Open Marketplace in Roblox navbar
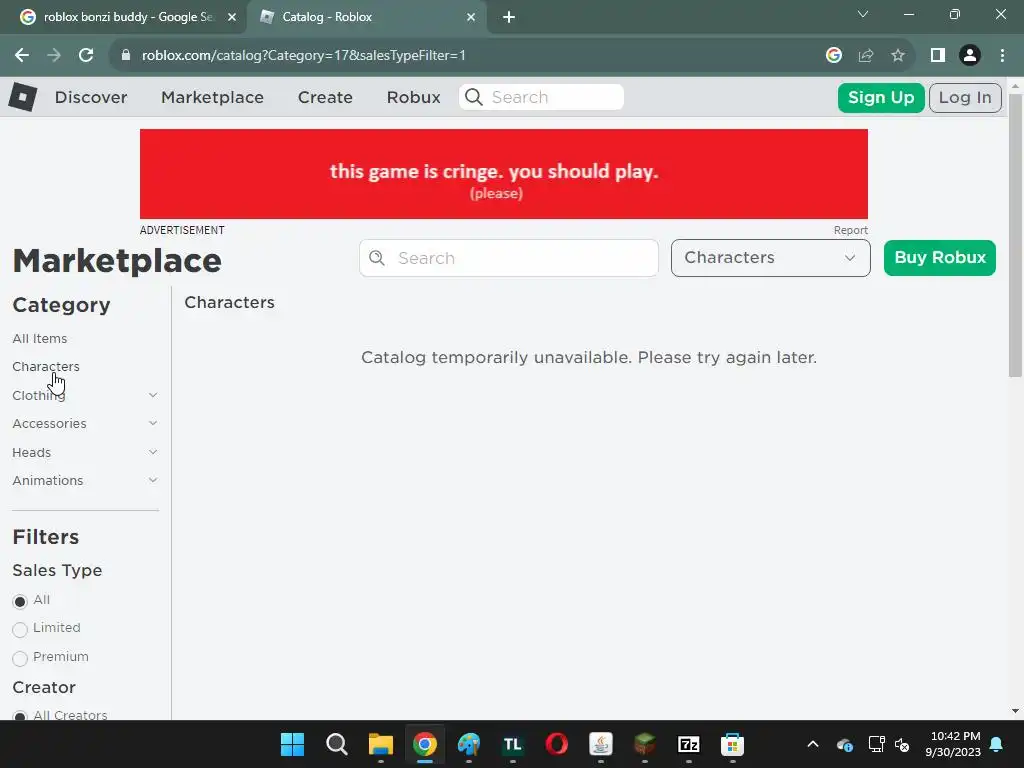The image size is (1024, 768). (212, 97)
